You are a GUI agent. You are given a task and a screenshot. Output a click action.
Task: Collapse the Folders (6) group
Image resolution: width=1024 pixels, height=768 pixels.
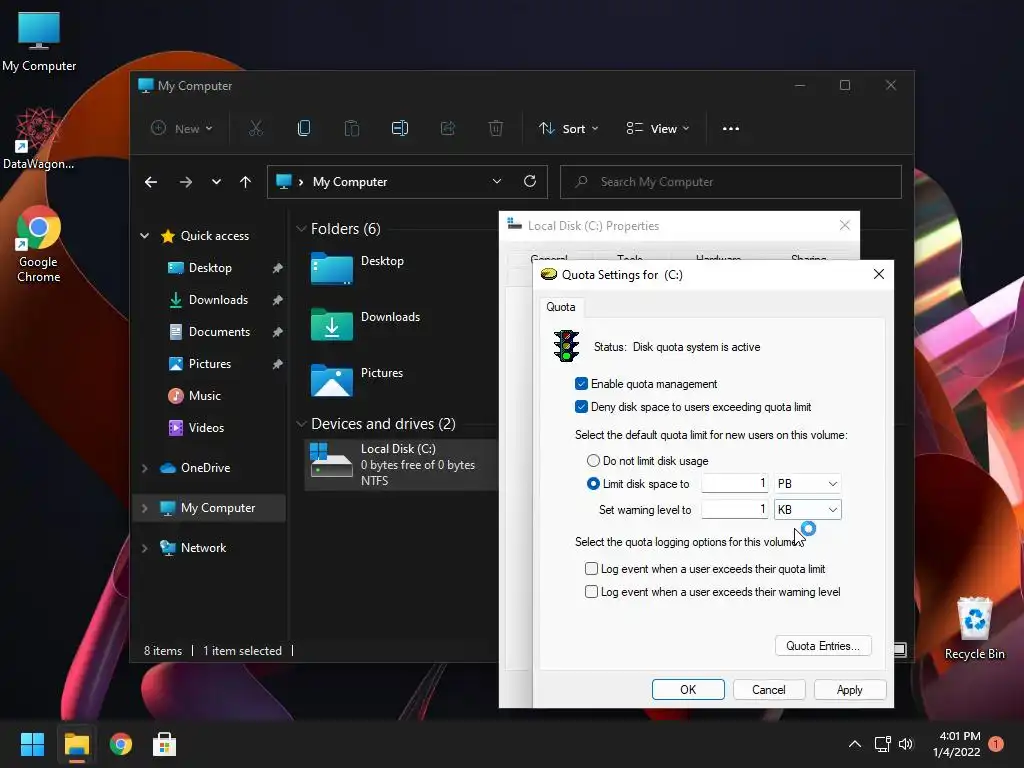click(x=301, y=229)
